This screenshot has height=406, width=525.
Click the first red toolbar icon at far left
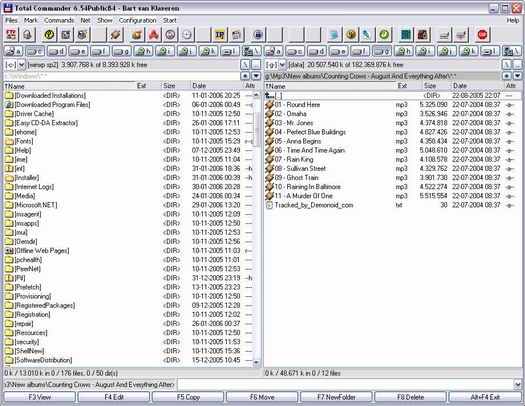(x=11, y=34)
